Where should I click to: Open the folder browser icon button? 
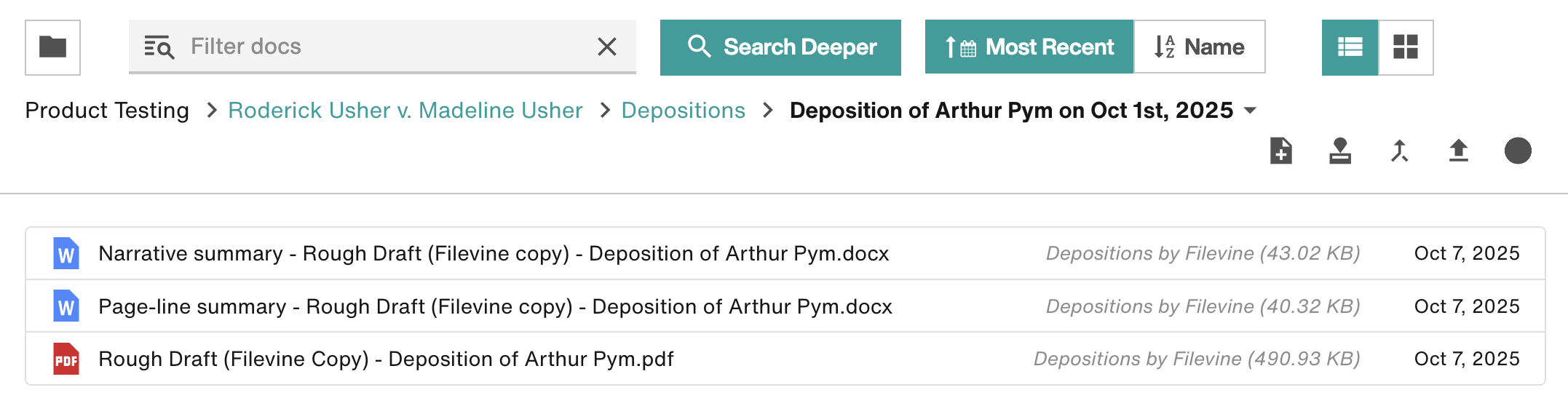coord(52,47)
